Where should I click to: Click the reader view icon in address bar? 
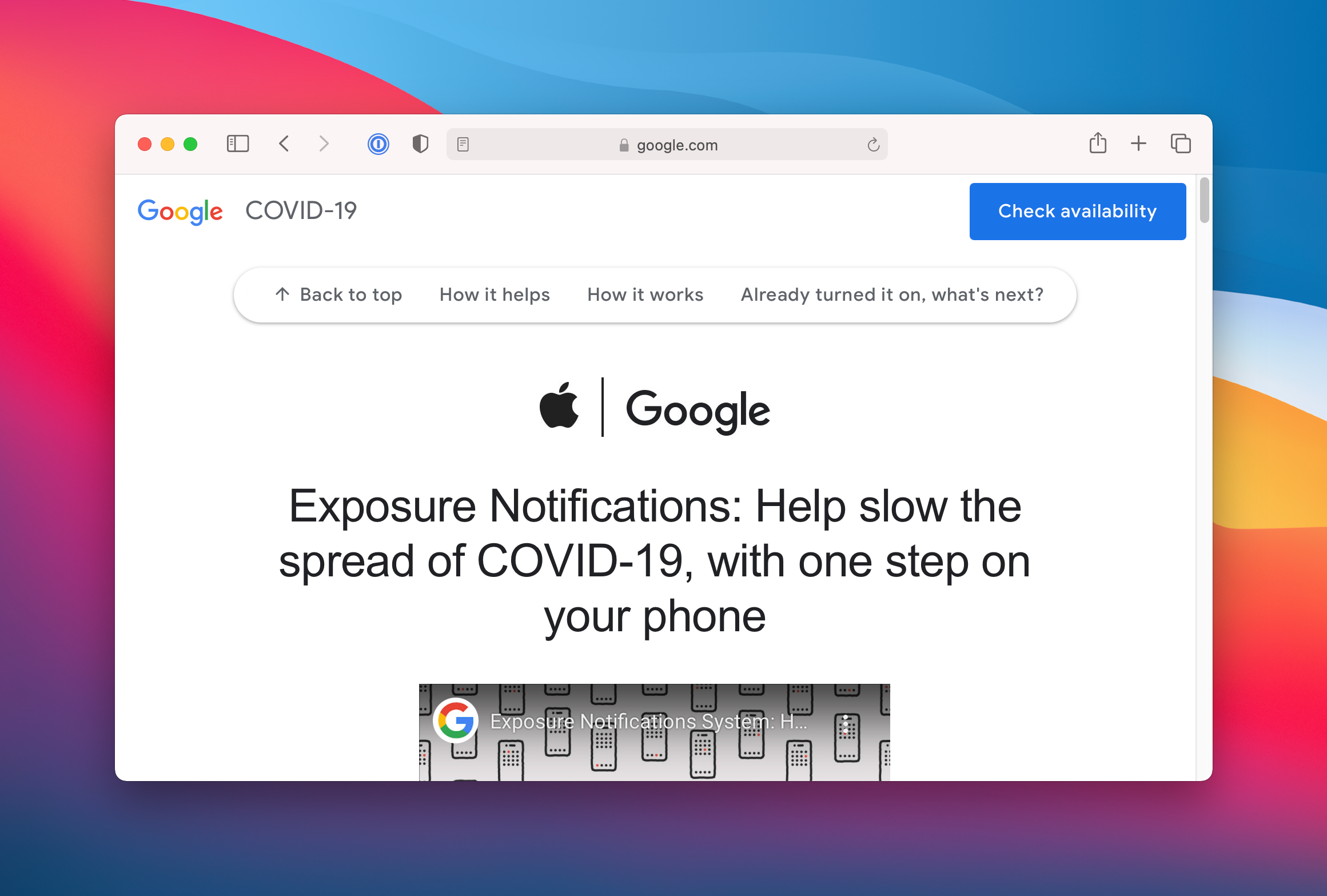tap(463, 145)
